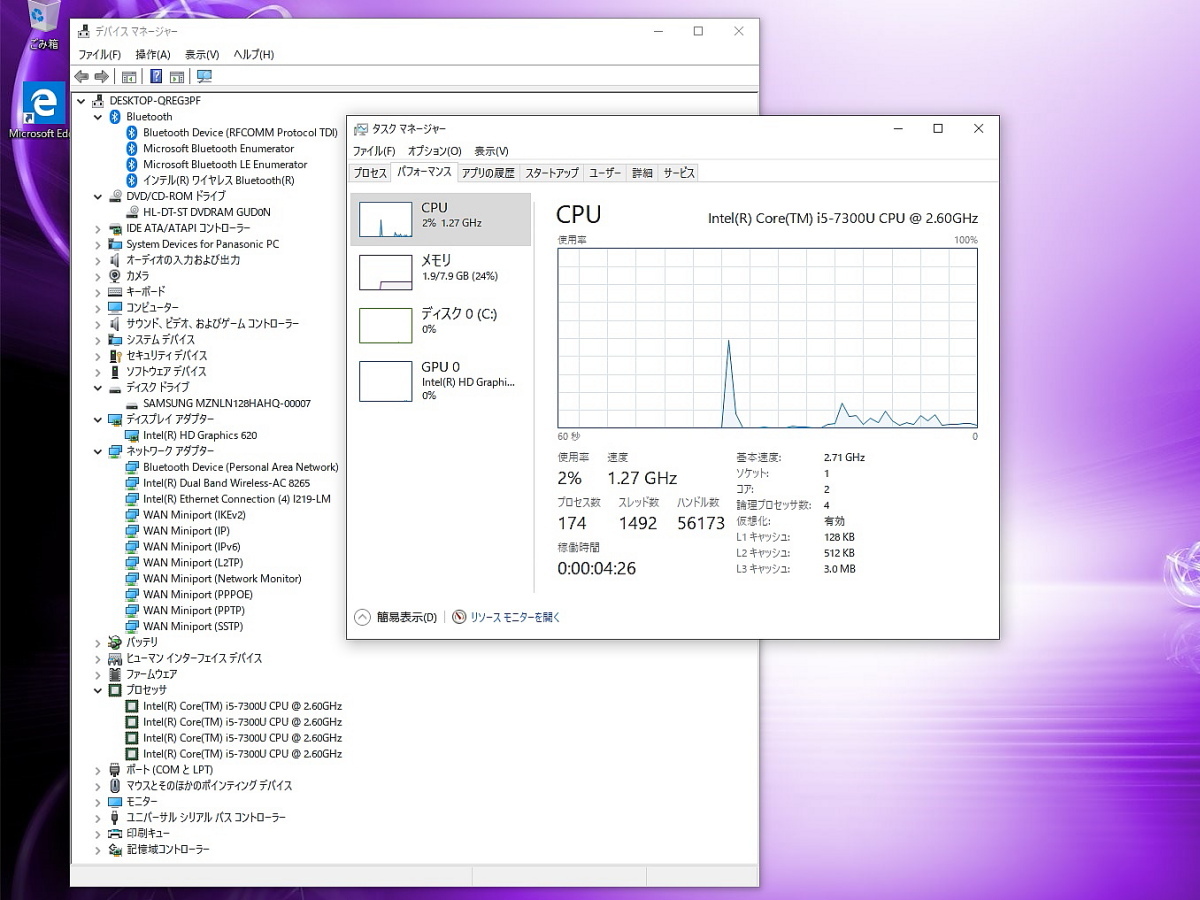Screen dimensions: 1200x900
Task: Switch to the プロセス tab
Action: pos(370,173)
